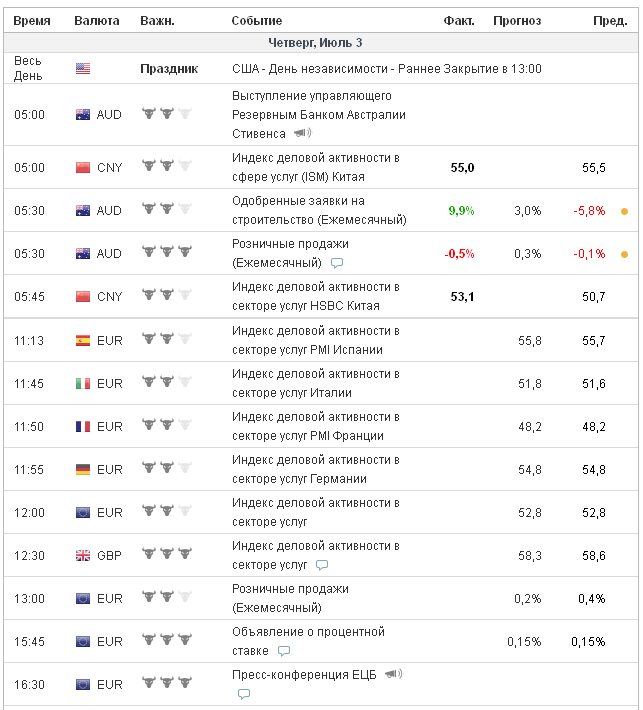Open the comment bubble by Объявление о процентной ставке

(284, 651)
